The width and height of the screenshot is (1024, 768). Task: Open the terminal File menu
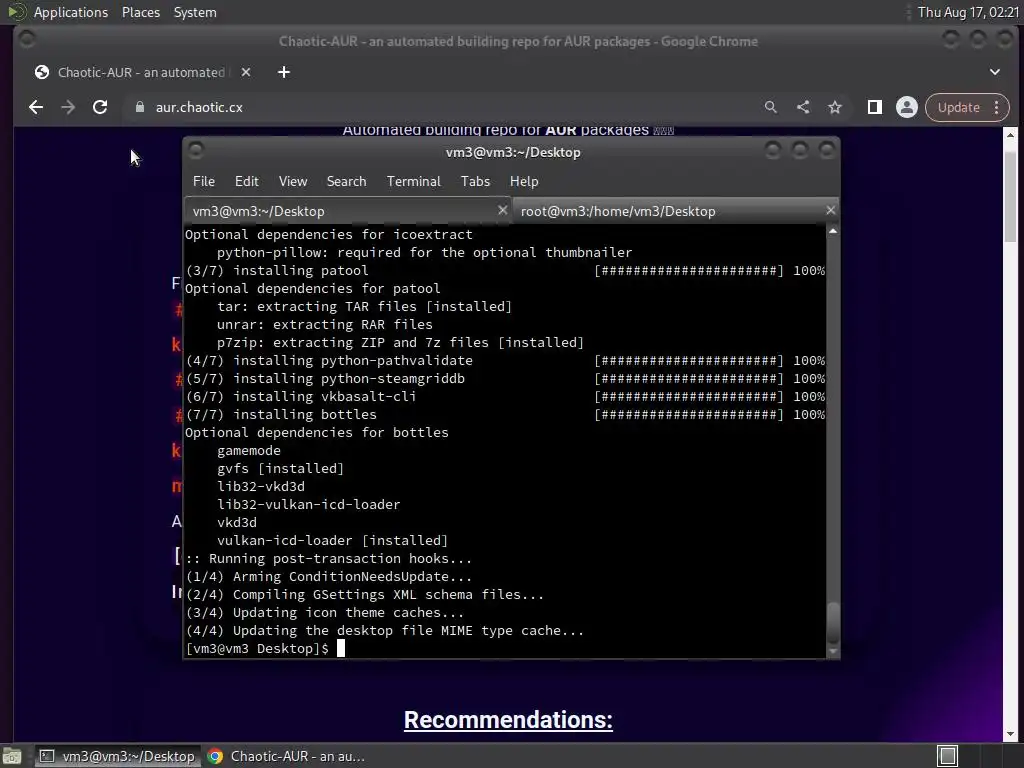(x=204, y=181)
